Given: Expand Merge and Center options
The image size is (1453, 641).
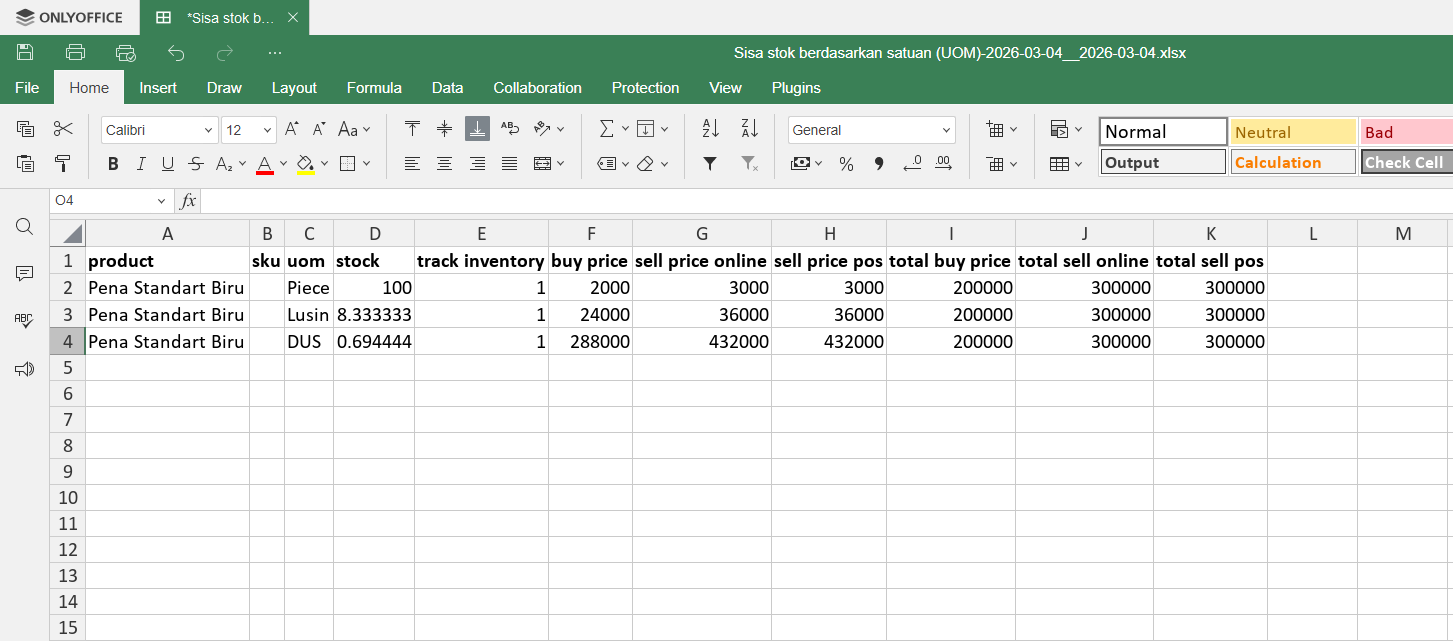Looking at the screenshot, I should click(560, 163).
